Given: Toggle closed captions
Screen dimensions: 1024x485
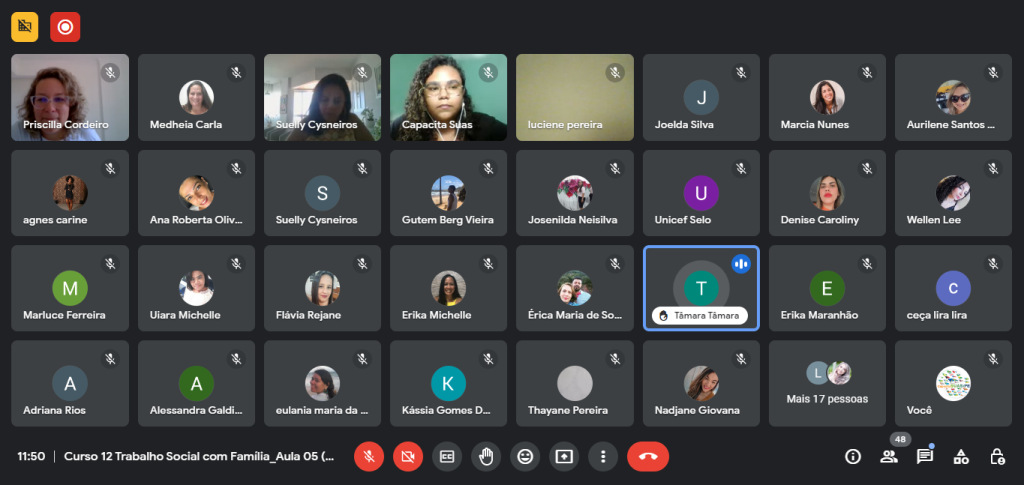Looking at the screenshot, I should pyautogui.click(x=447, y=456).
